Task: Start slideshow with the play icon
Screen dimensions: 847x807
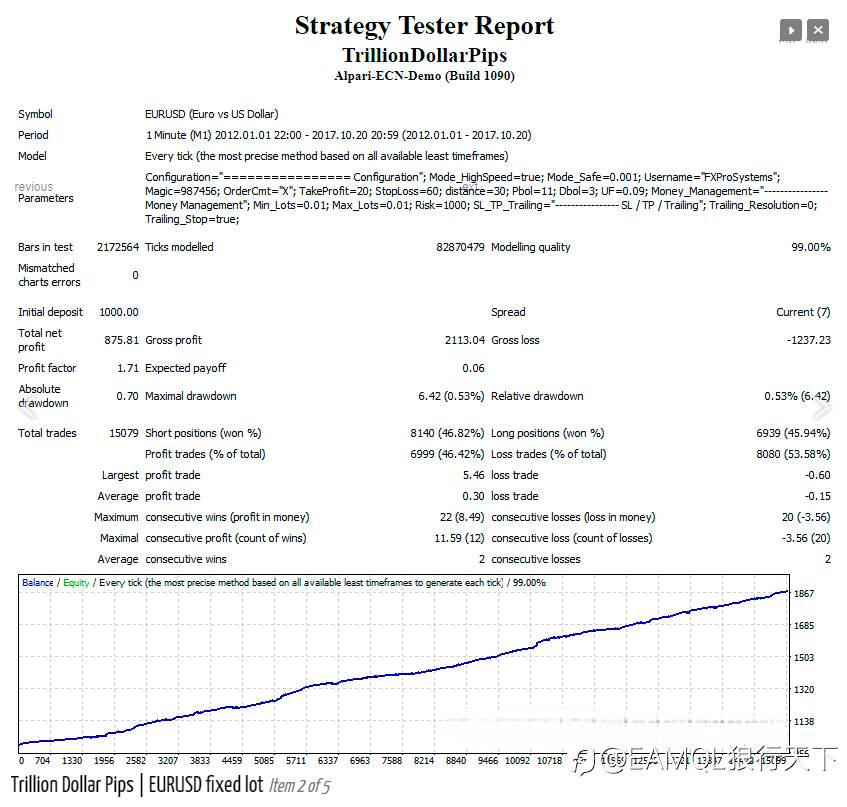Action: pyautogui.click(x=790, y=30)
